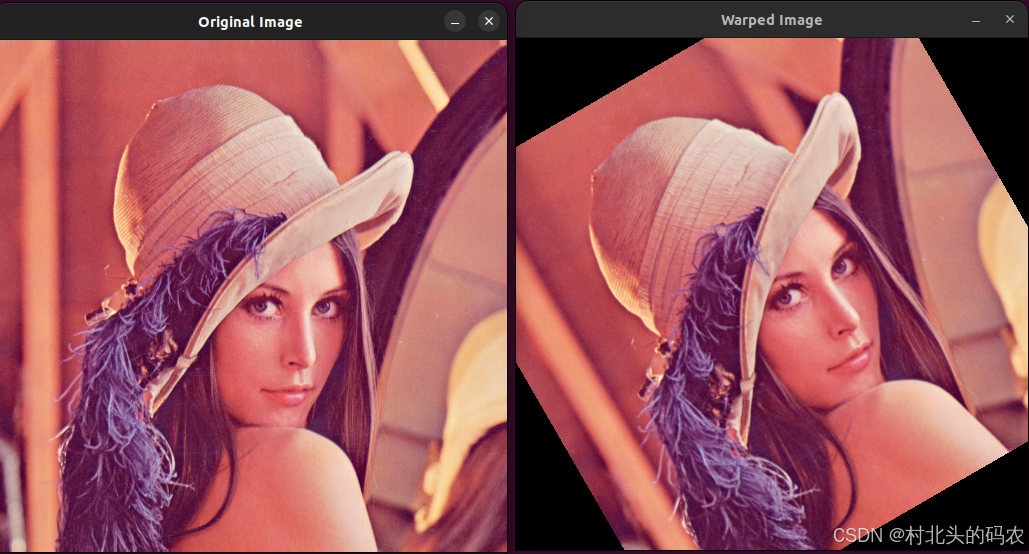1029x554 pixels.
Task: Select the Warped Image title bar
Action: [772, 20]
